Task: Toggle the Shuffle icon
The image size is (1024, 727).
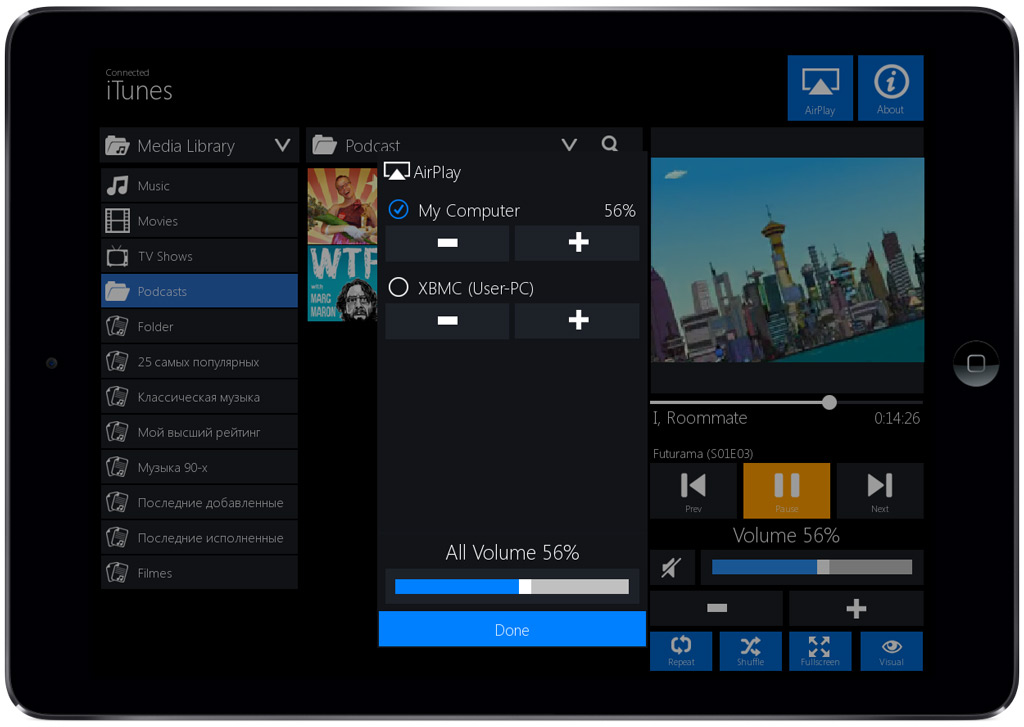Action: 750,650
